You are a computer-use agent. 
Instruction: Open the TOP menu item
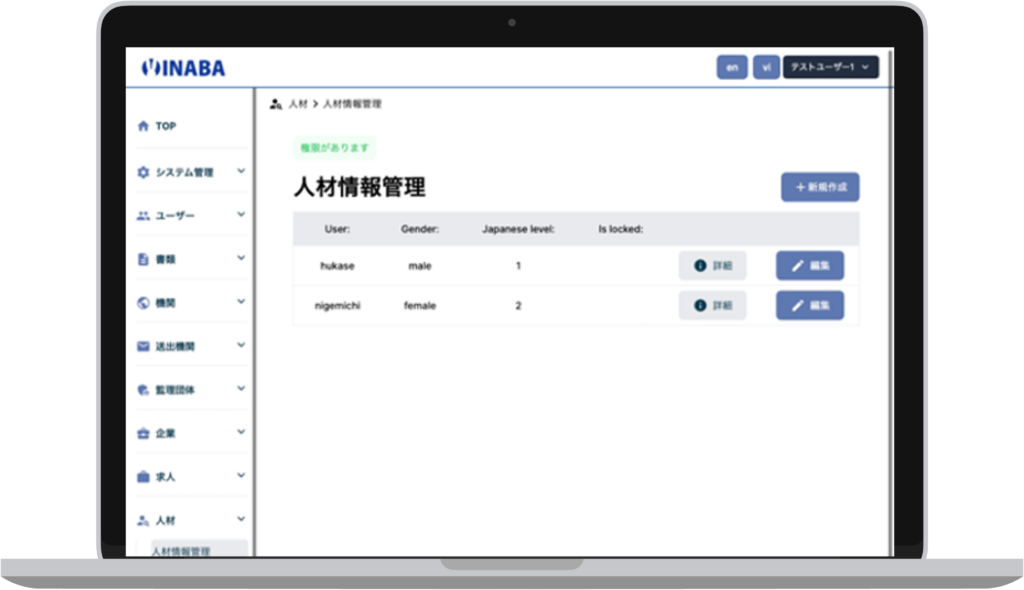[x=165, y=126]
